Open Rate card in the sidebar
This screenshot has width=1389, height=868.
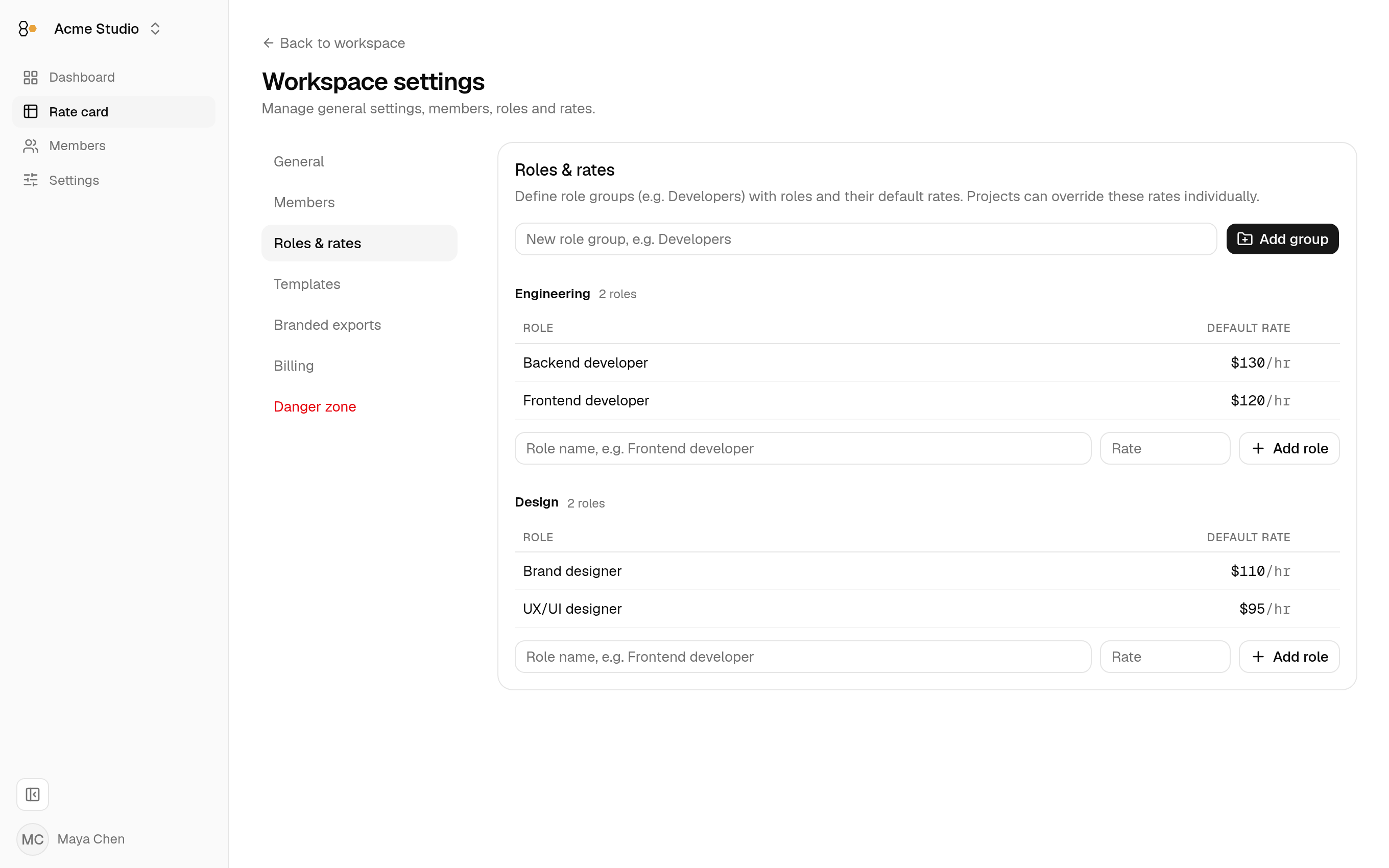[114, 111]
